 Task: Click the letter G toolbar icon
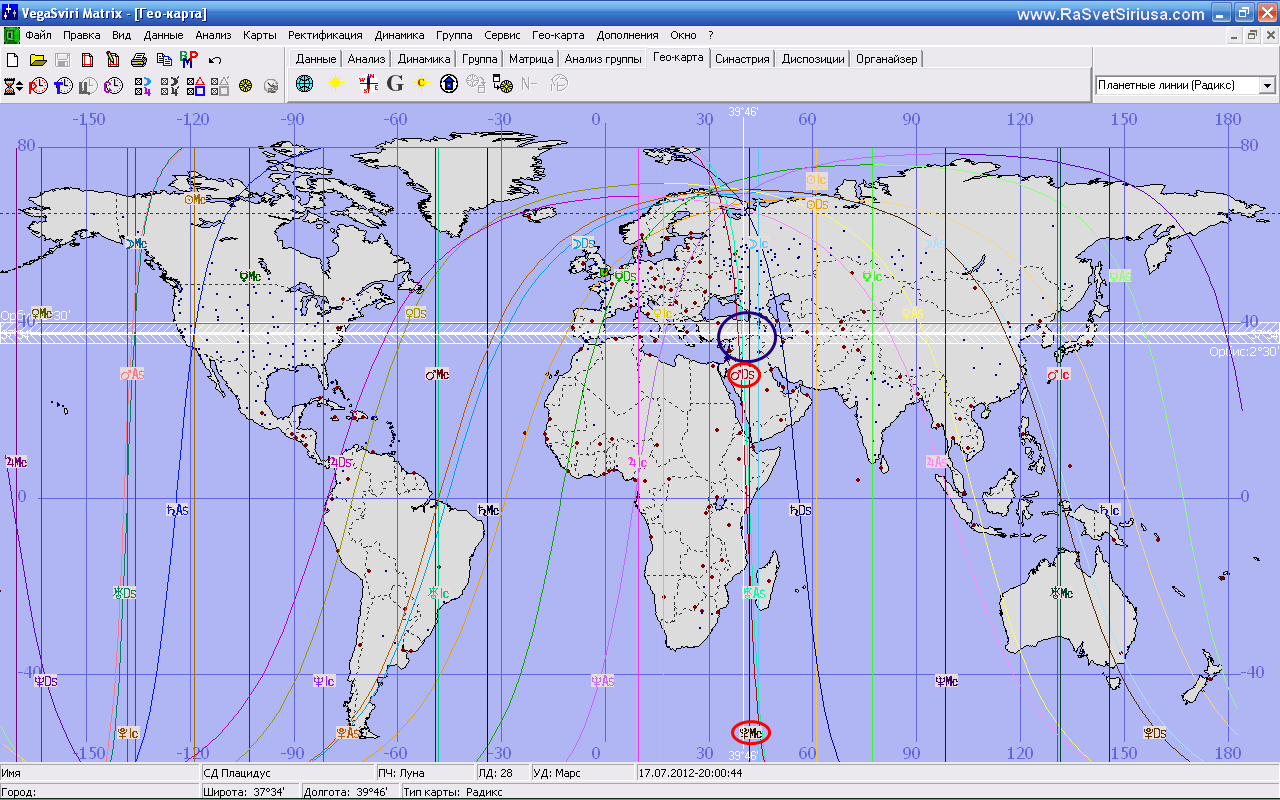pyautogui.click(x=394, y=83)
